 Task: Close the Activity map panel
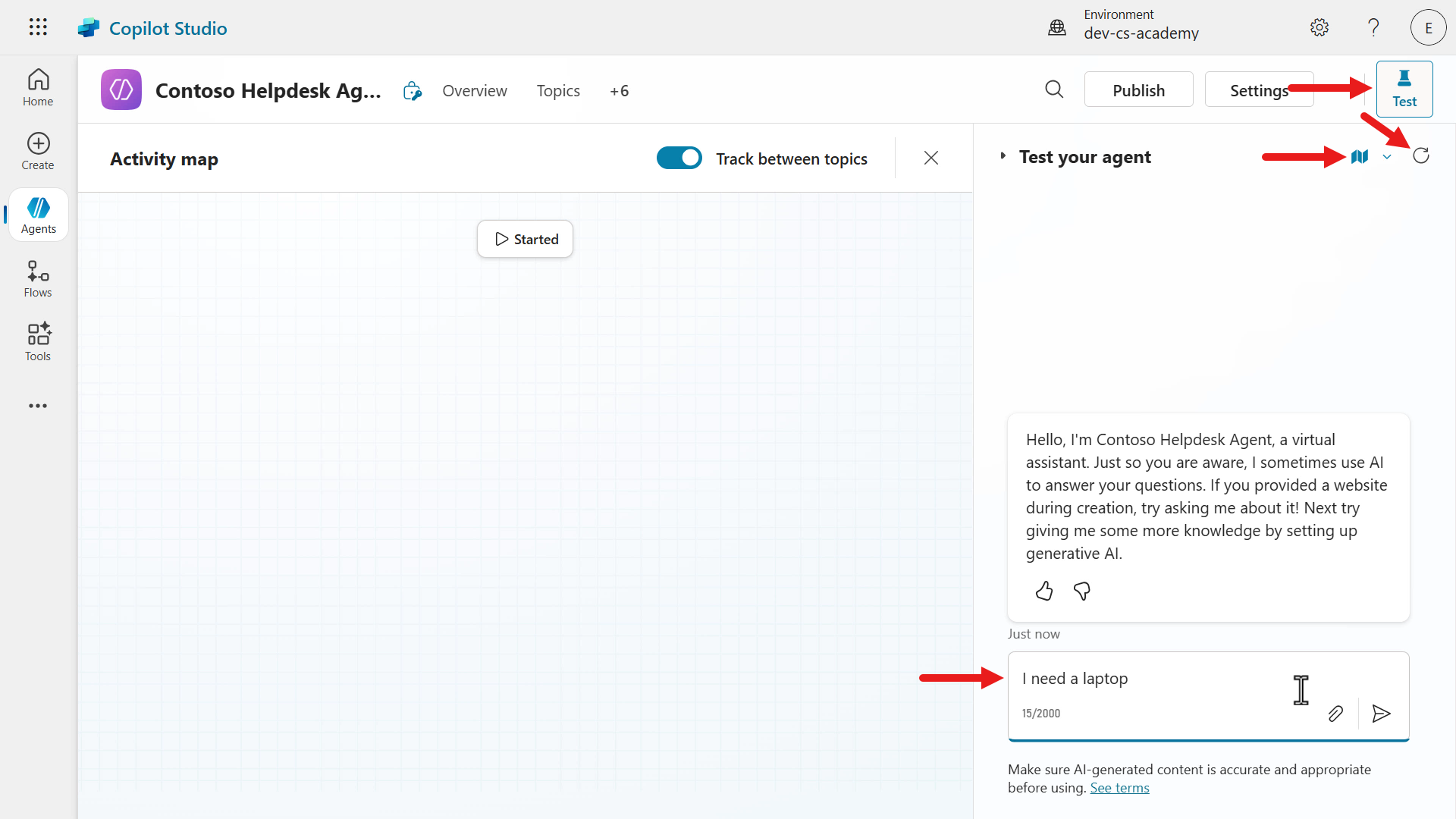(931, 158)
